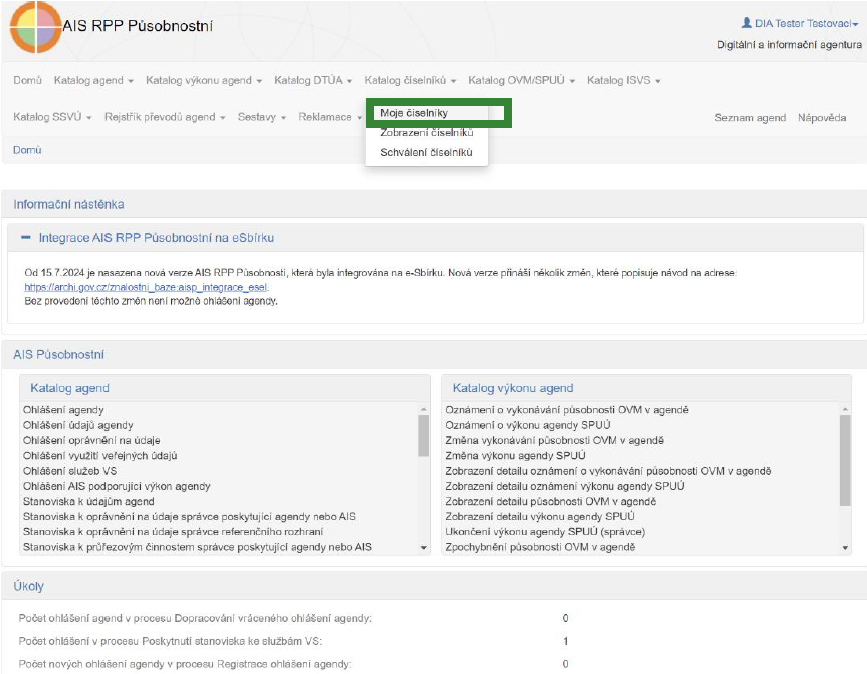Open the Nápověda help link
Viewport: 867px width, 674px height.
click(822, 118)
